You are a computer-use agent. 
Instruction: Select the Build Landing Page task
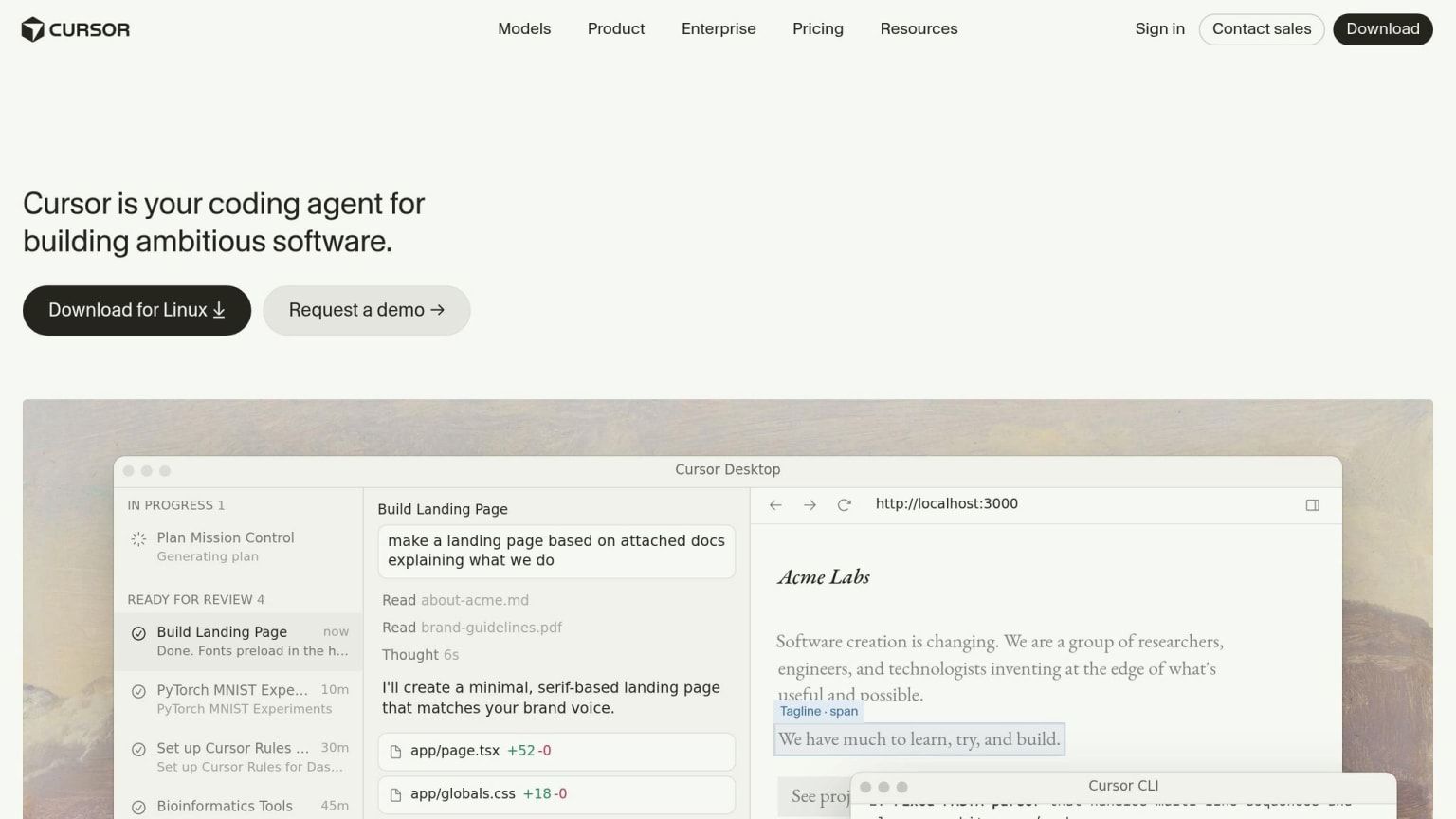pyautogui.click(x=238, y=641)
